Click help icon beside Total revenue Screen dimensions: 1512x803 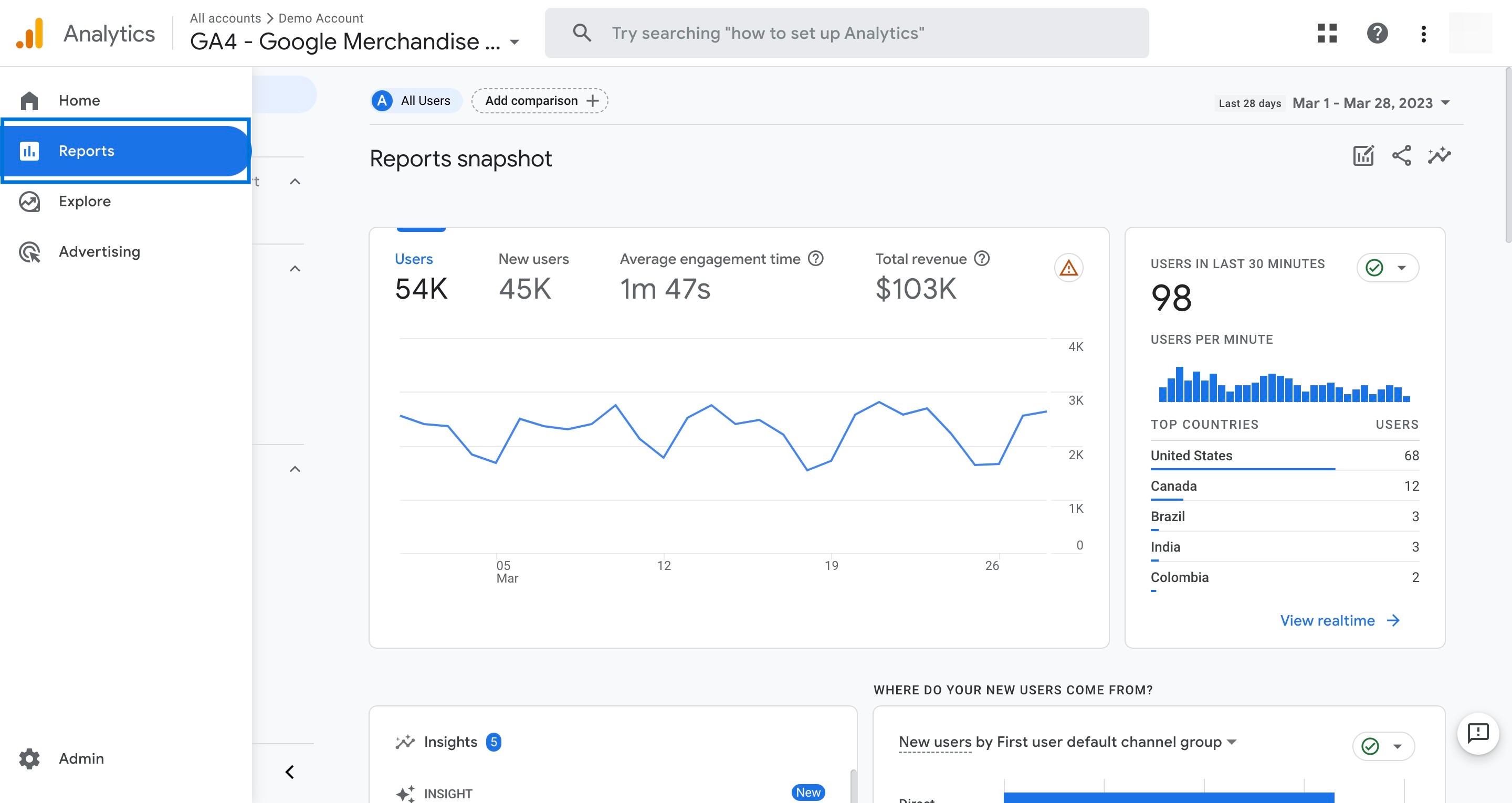point(982,259)
